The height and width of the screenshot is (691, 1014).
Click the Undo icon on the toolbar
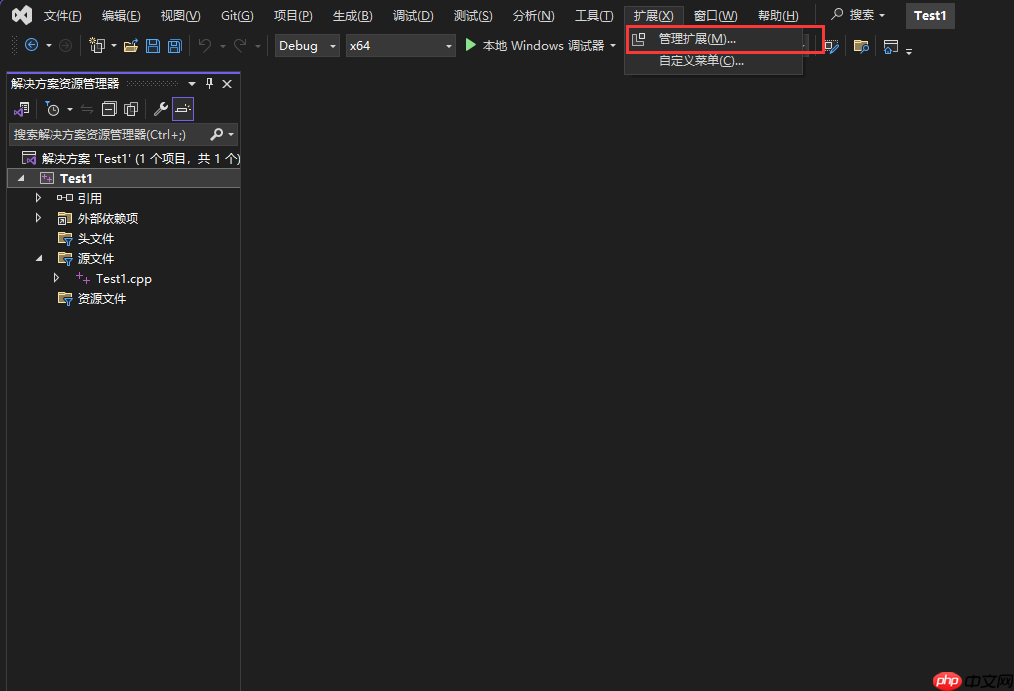click(203, 45)
